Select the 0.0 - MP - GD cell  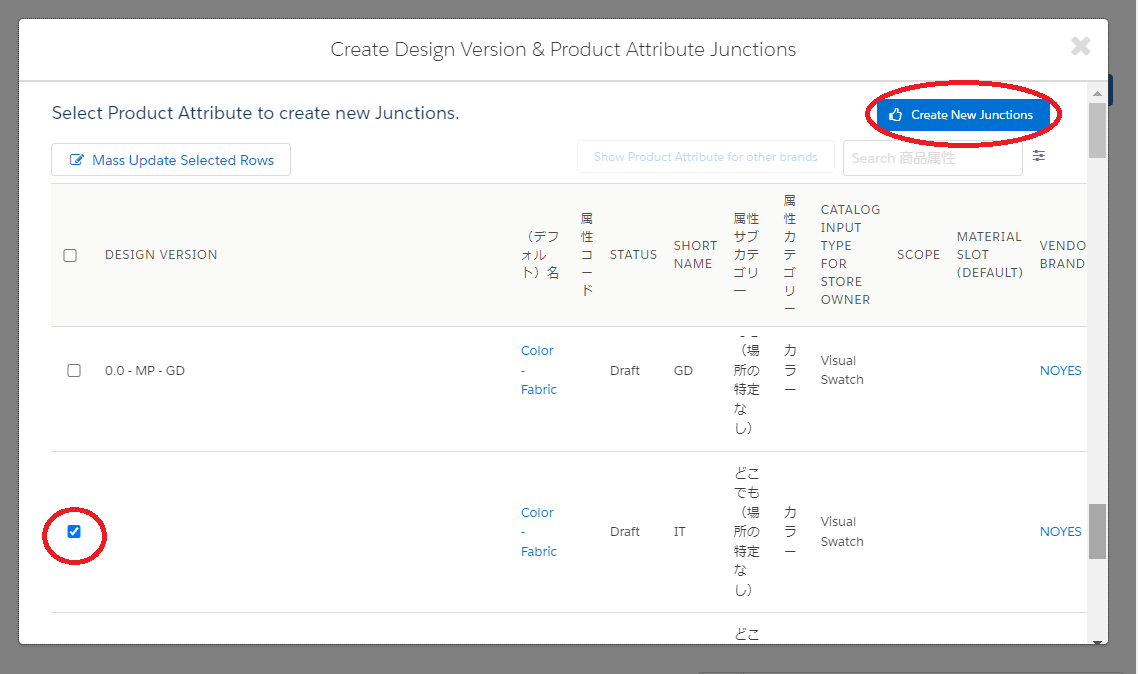pos(145,371)
